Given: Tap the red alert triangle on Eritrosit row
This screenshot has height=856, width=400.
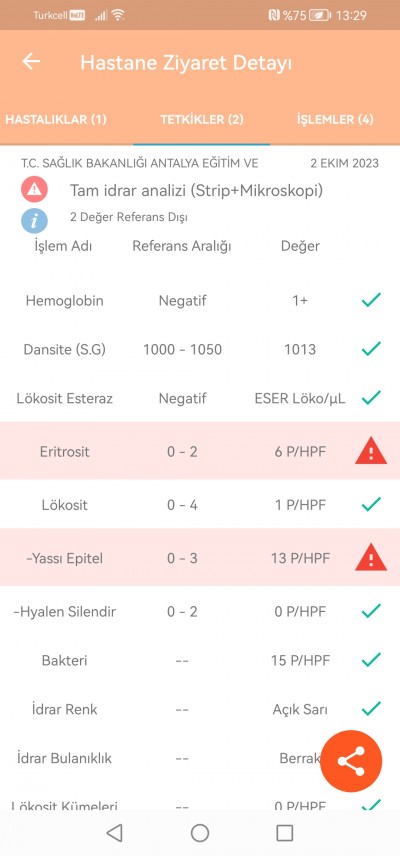Looking at the screenshot, I should click(371, 453).
